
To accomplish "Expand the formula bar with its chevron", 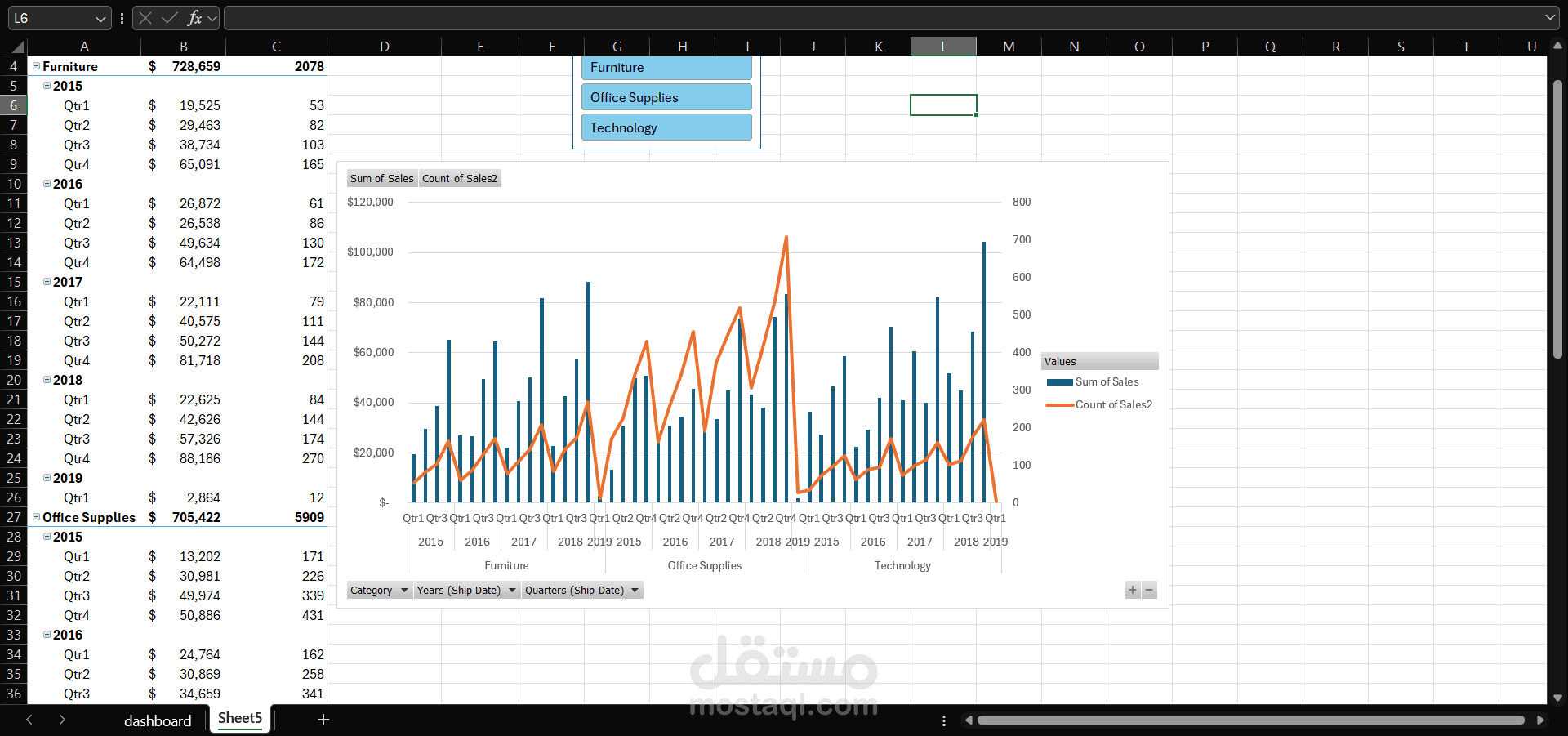I will point(1550,17).
